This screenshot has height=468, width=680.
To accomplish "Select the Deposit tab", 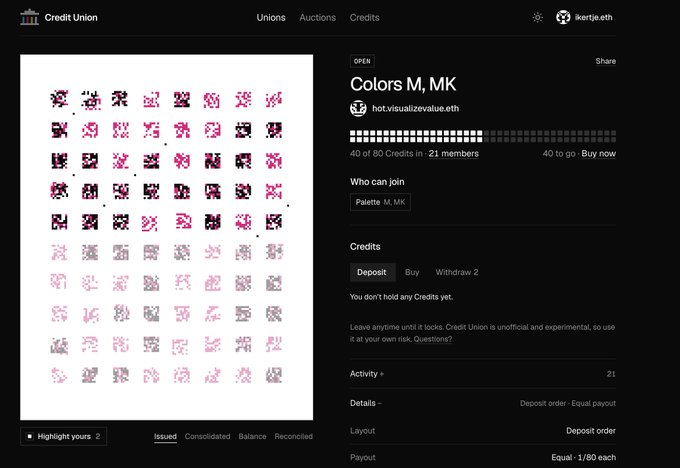I will pos(372,272).
